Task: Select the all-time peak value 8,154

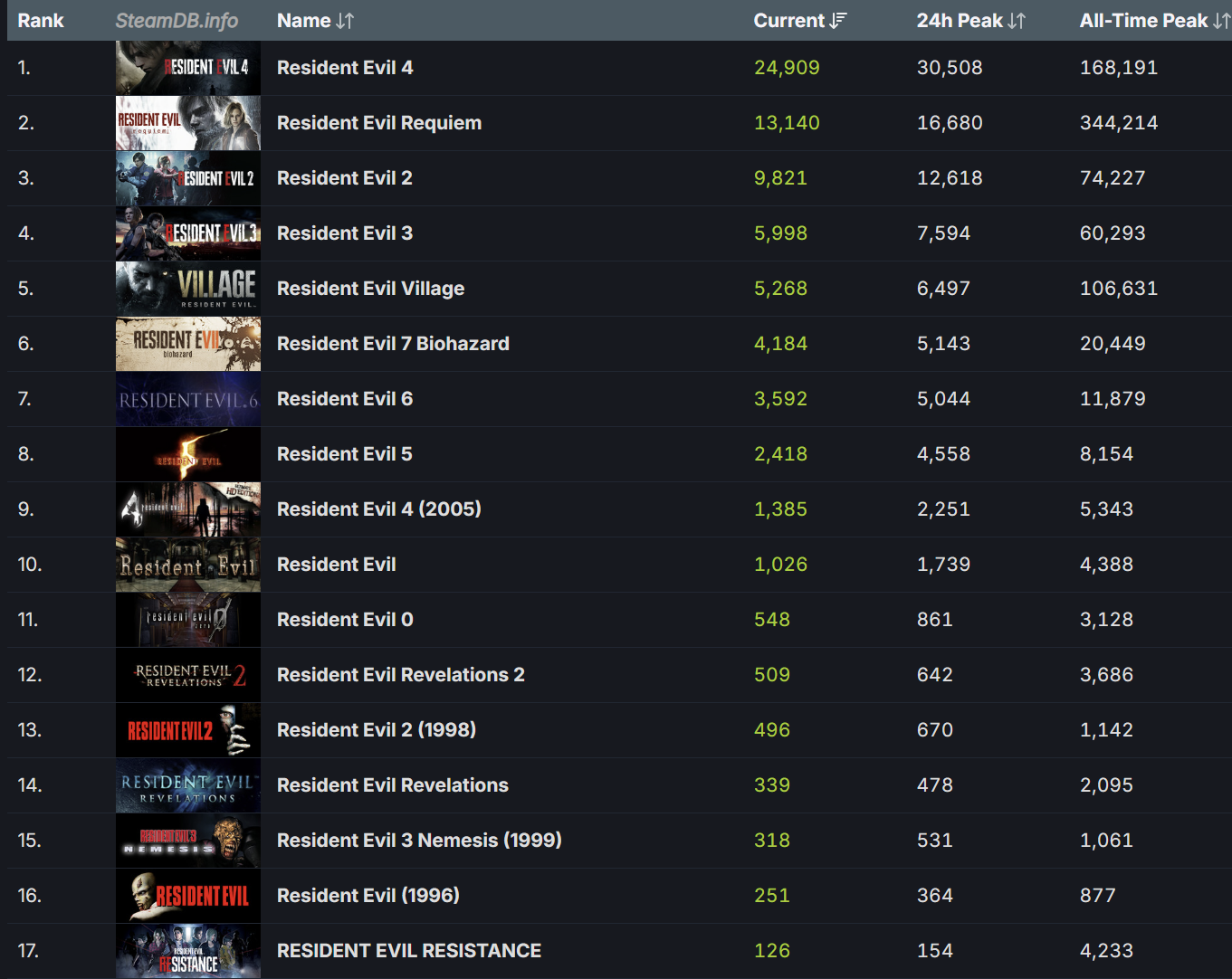Action: coord(1106,454)
